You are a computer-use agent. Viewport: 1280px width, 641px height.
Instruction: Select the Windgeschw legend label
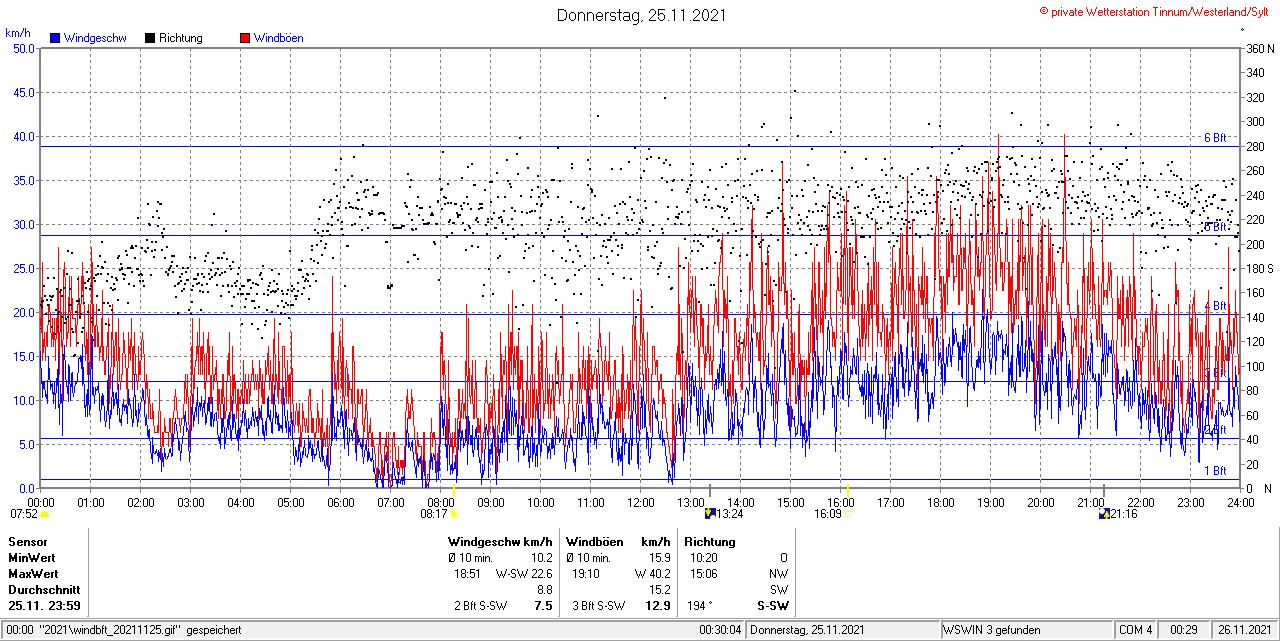point(94,38)
